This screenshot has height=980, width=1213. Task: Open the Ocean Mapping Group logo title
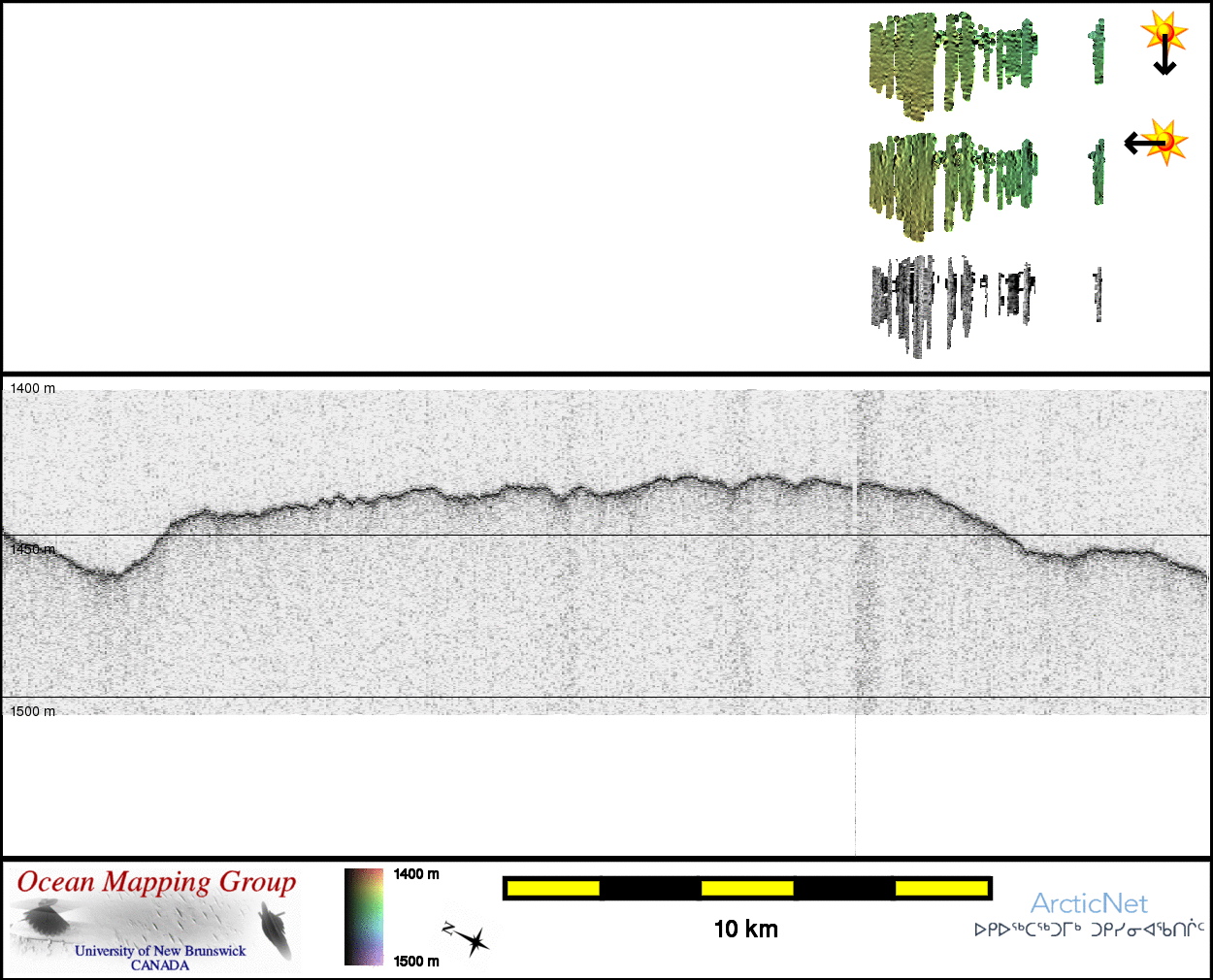click(156, 882)
